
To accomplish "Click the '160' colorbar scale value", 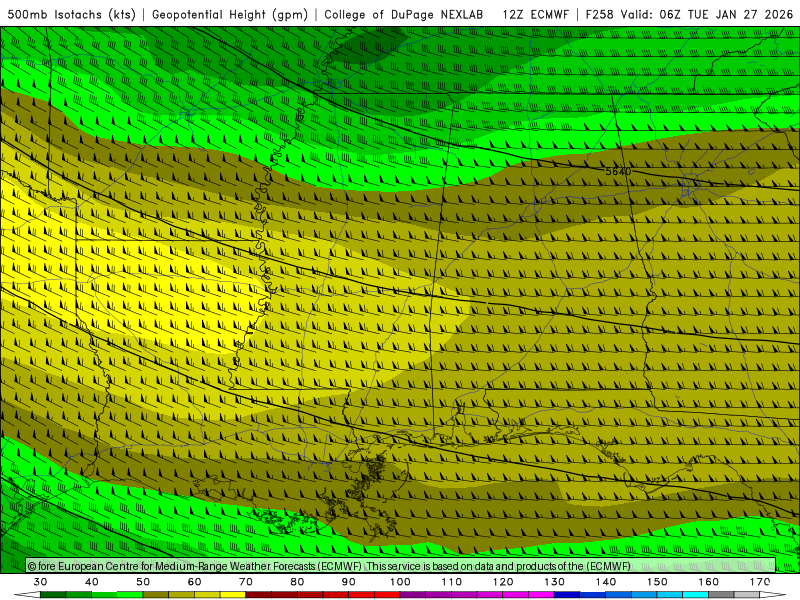I will (x=709, y=582).
